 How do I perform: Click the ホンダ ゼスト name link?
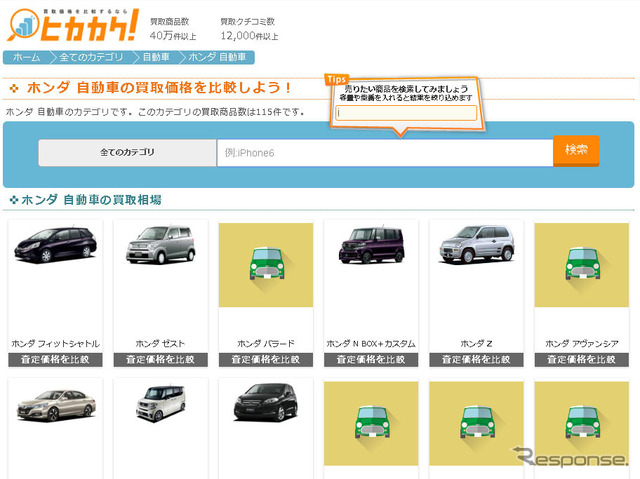pyautogui.click(x=160, y=344)
